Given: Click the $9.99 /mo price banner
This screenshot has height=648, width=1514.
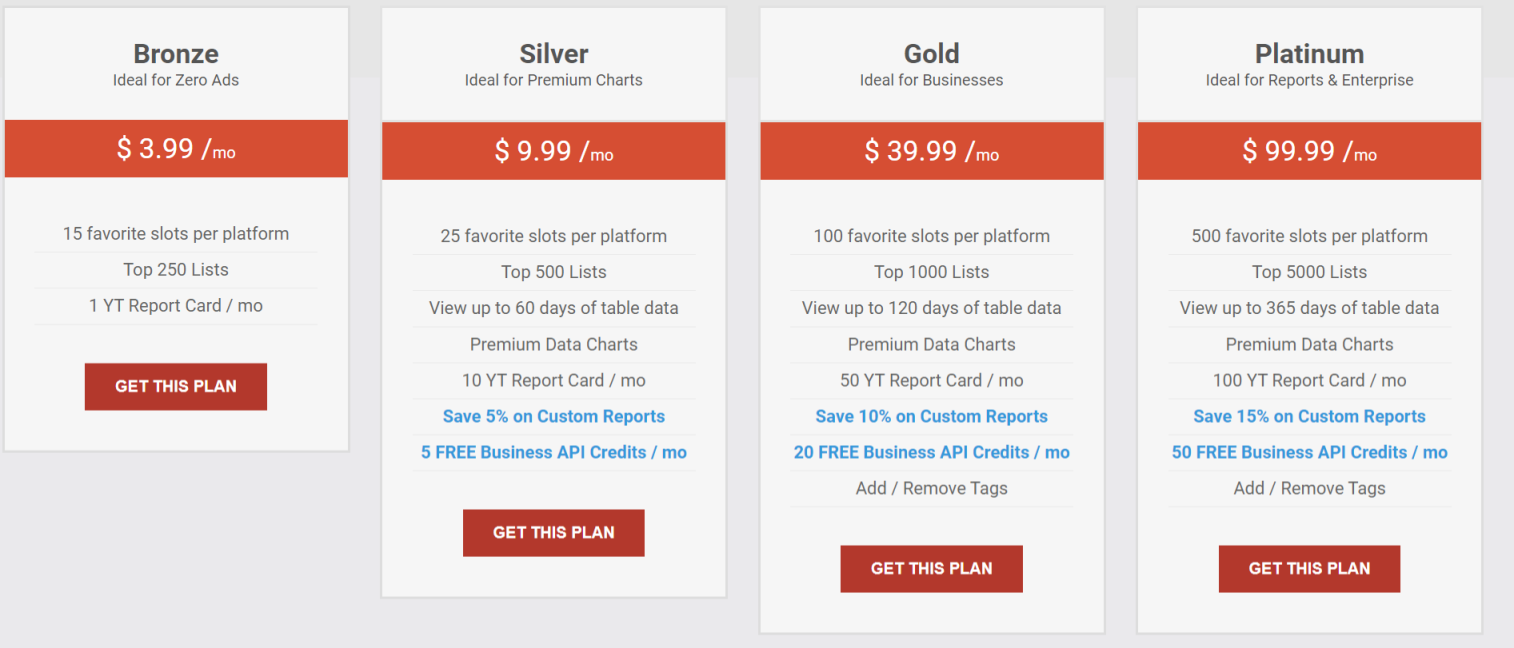Looking at the screenshot, I should click(553, 151).
